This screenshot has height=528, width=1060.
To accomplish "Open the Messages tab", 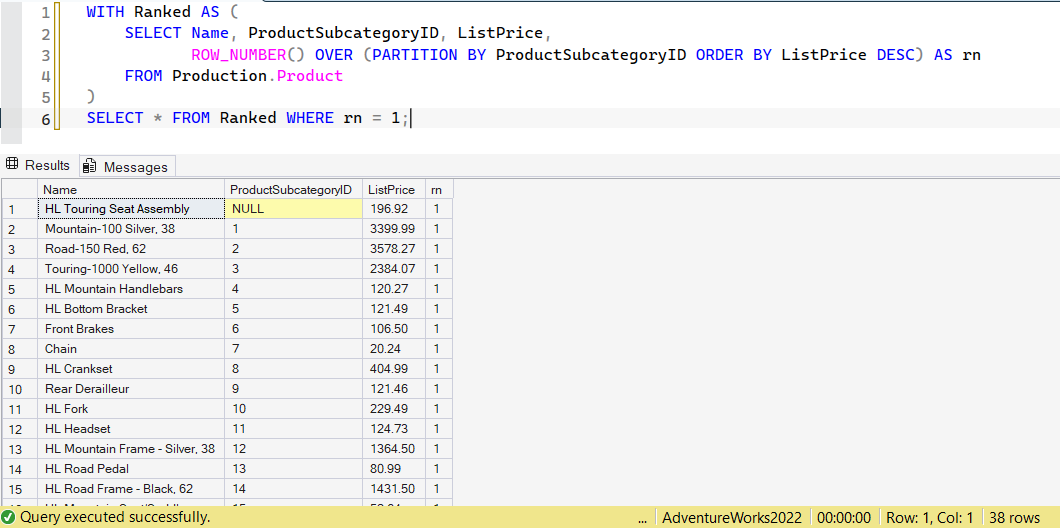I will (x=127, y=166).
